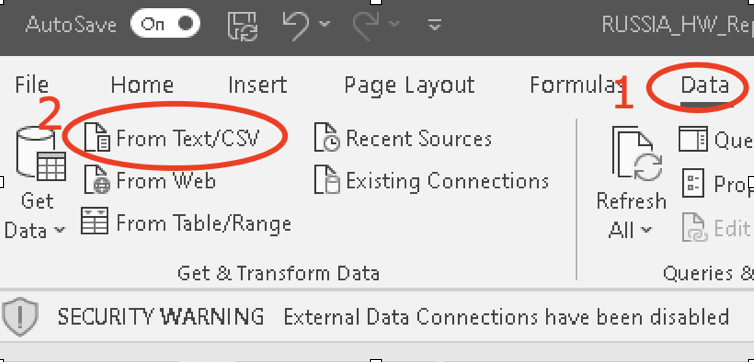
Task: Open the File menu tab
Action: click(31, 85)
